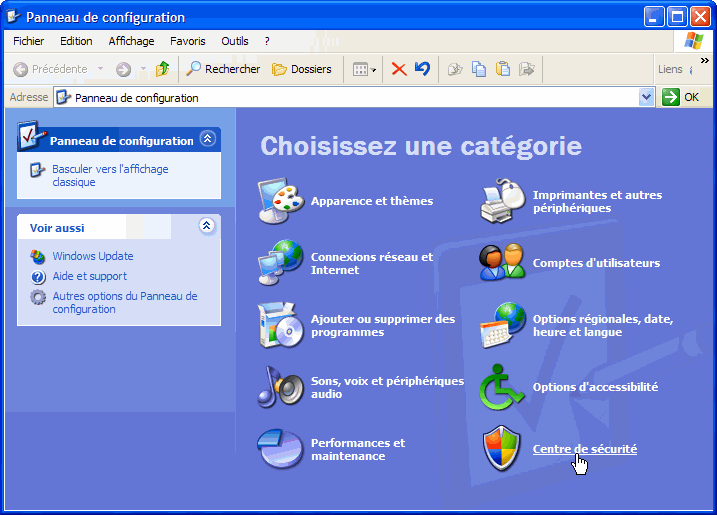This screenshot has width=717, height=515.
Task: Open the Comptes d'utilisateurs category link
Action: [596, 263]
